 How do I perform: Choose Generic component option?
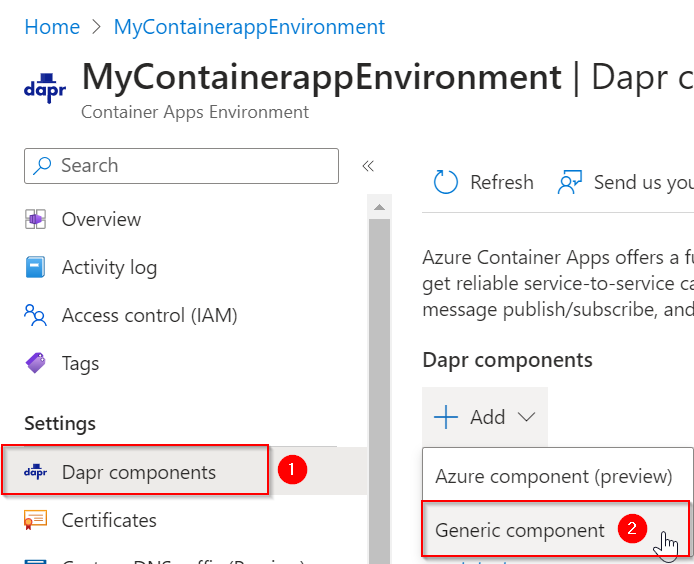point(555,529)
